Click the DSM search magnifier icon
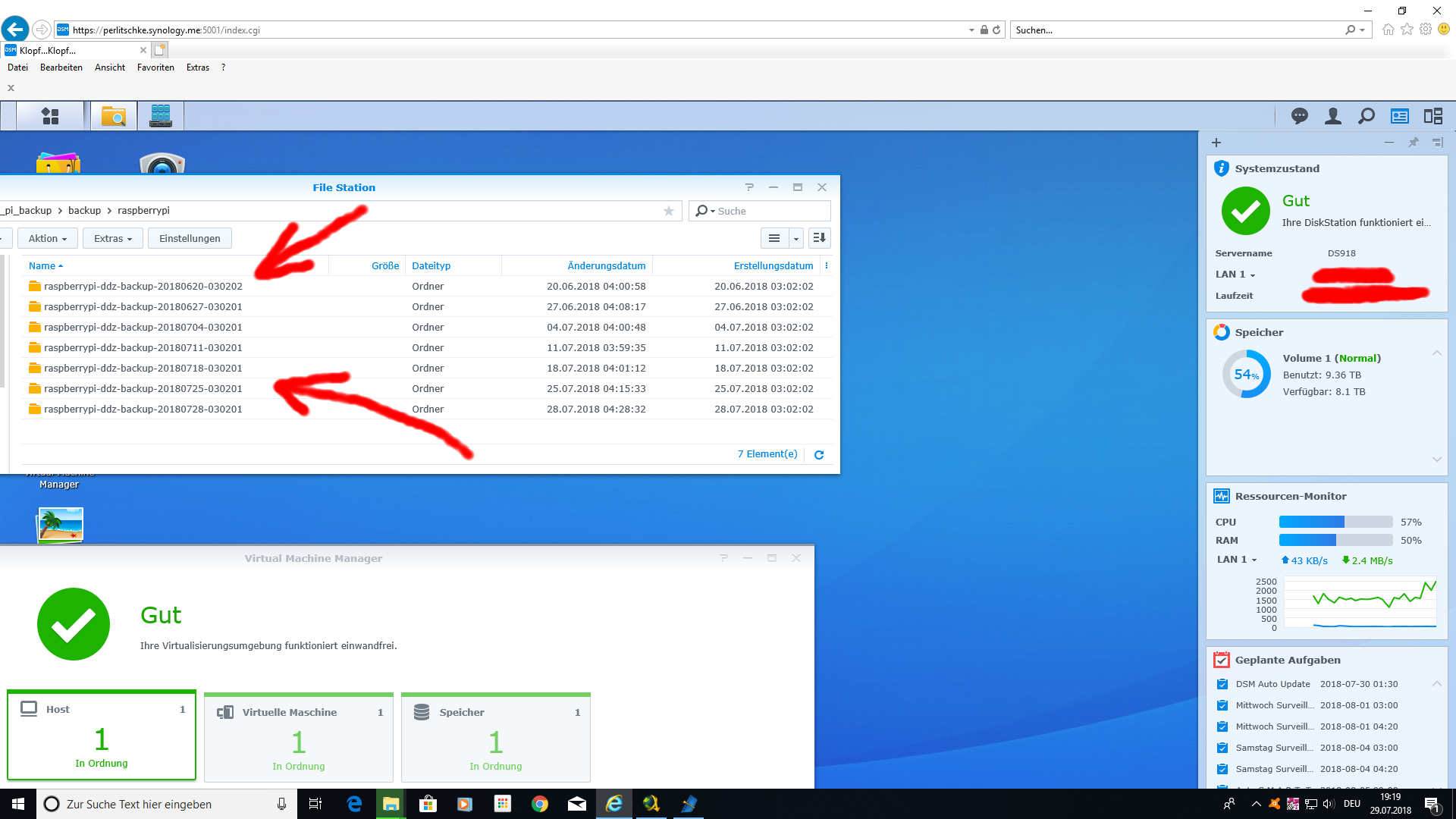This screenshot has width=1456, height=819. (1366, 116)
